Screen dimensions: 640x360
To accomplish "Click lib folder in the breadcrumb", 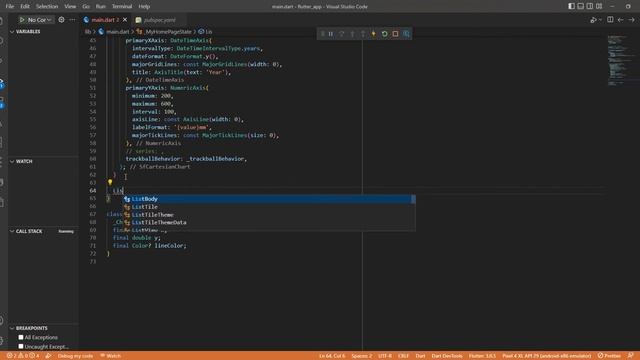I will (88, 31).
